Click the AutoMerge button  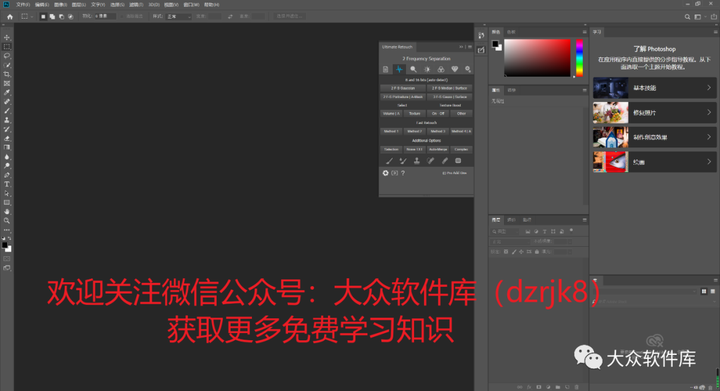[438, 149]
